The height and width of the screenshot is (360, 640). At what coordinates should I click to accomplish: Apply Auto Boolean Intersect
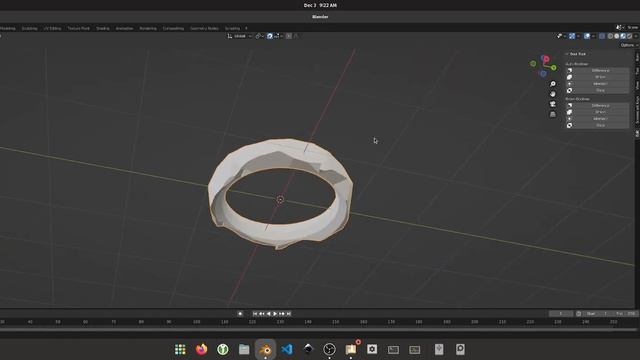(x=597, y=84)
